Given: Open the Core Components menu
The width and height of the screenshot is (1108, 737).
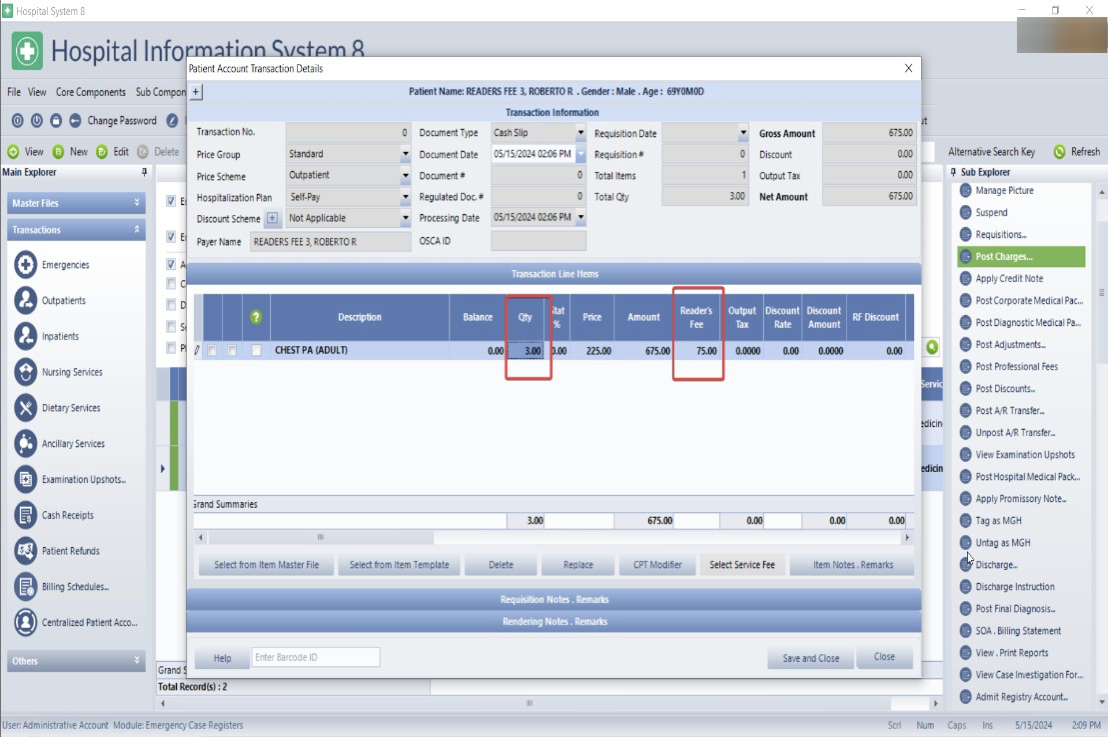Looking at the screenshot, I should click(x=91, y=92).
